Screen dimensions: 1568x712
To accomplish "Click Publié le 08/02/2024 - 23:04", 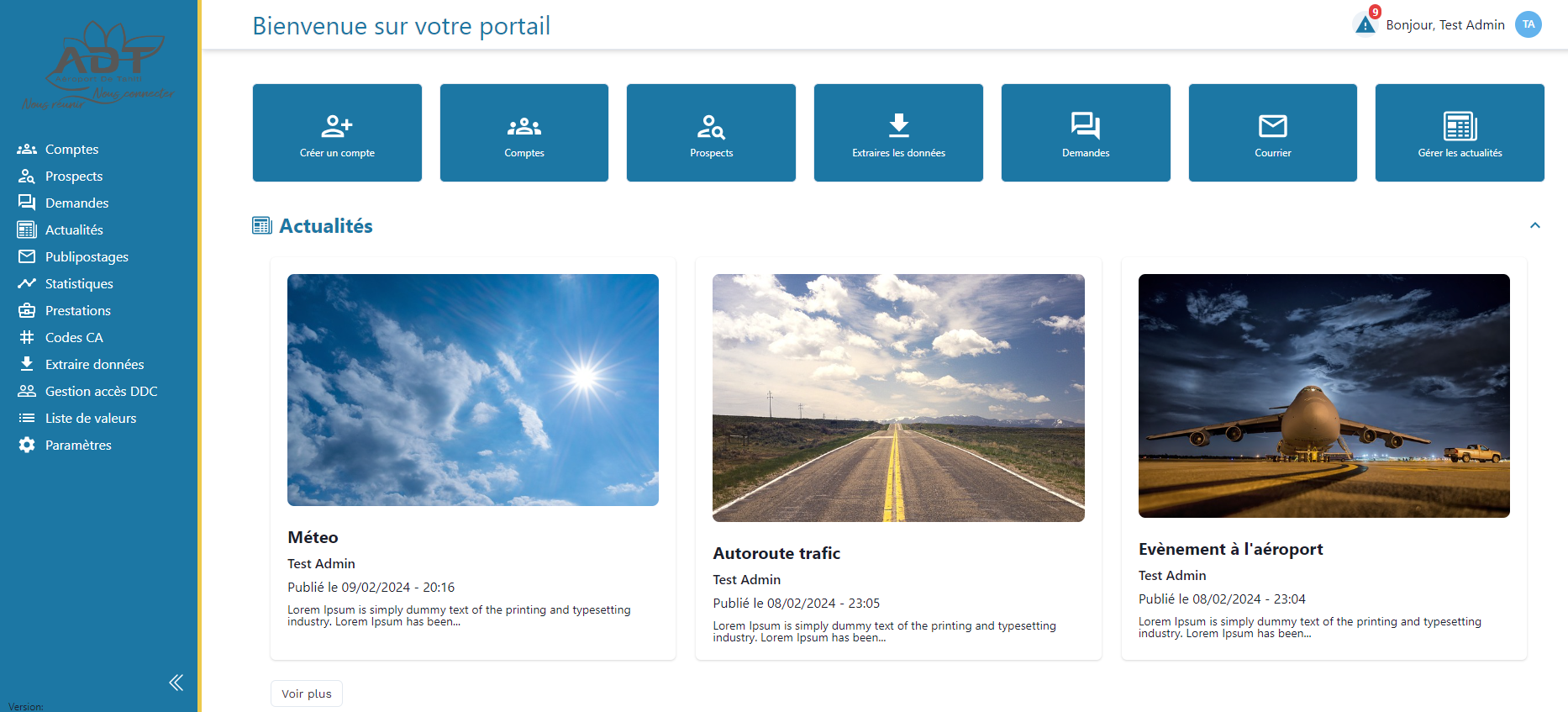I will (x=1222, y=599).
